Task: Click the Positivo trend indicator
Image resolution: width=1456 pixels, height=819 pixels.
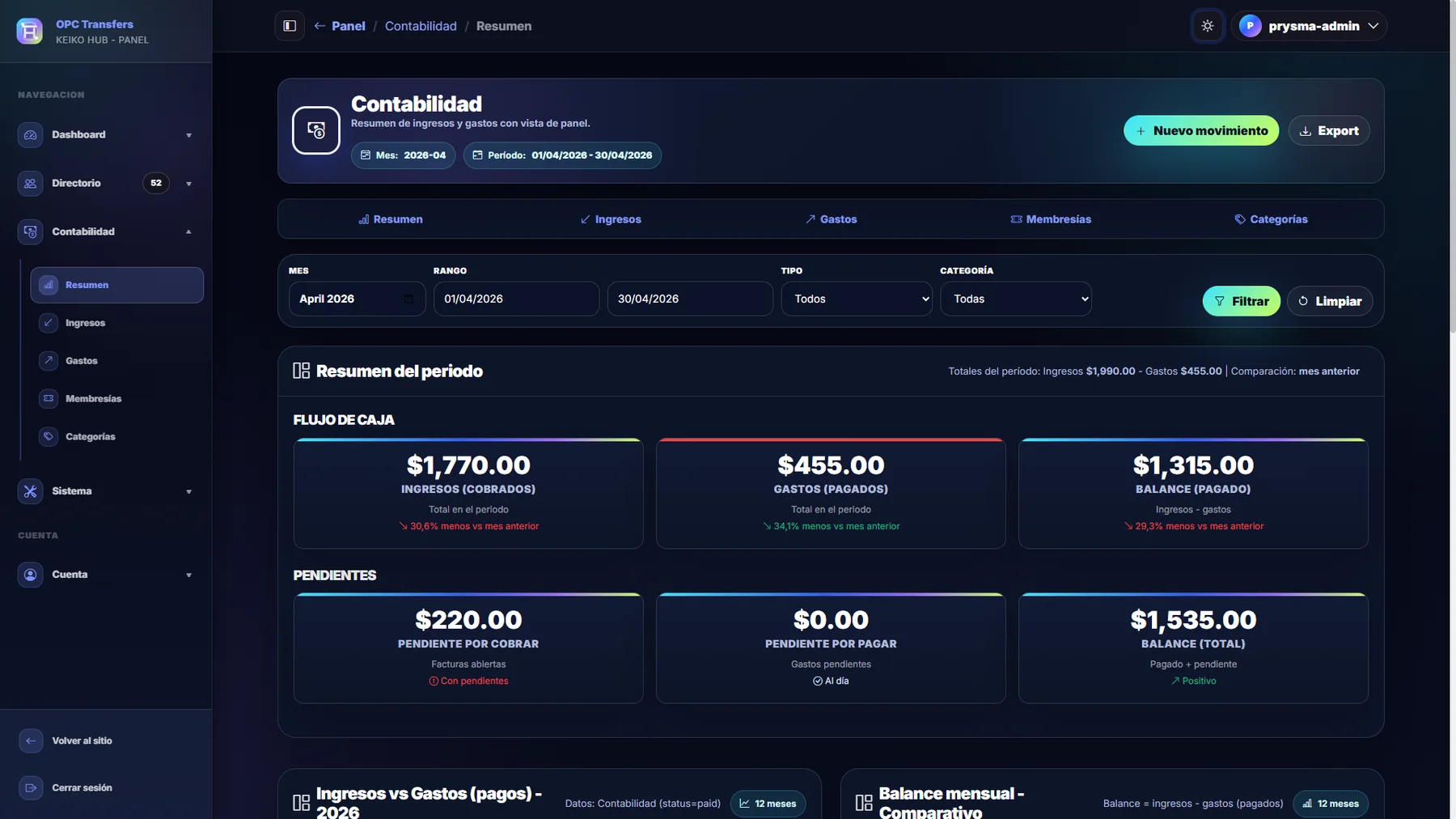Action: pyautogui.click(x=1193, y=681)
